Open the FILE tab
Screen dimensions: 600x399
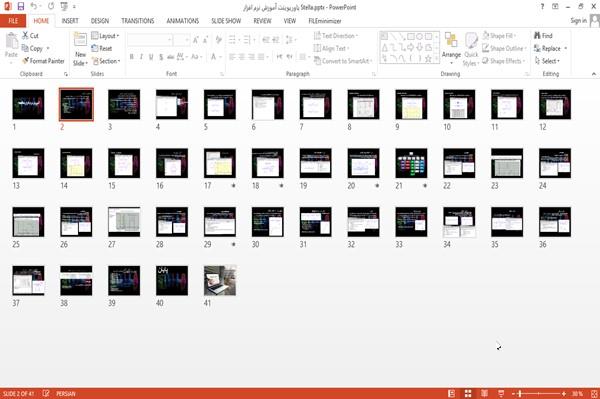13,21
